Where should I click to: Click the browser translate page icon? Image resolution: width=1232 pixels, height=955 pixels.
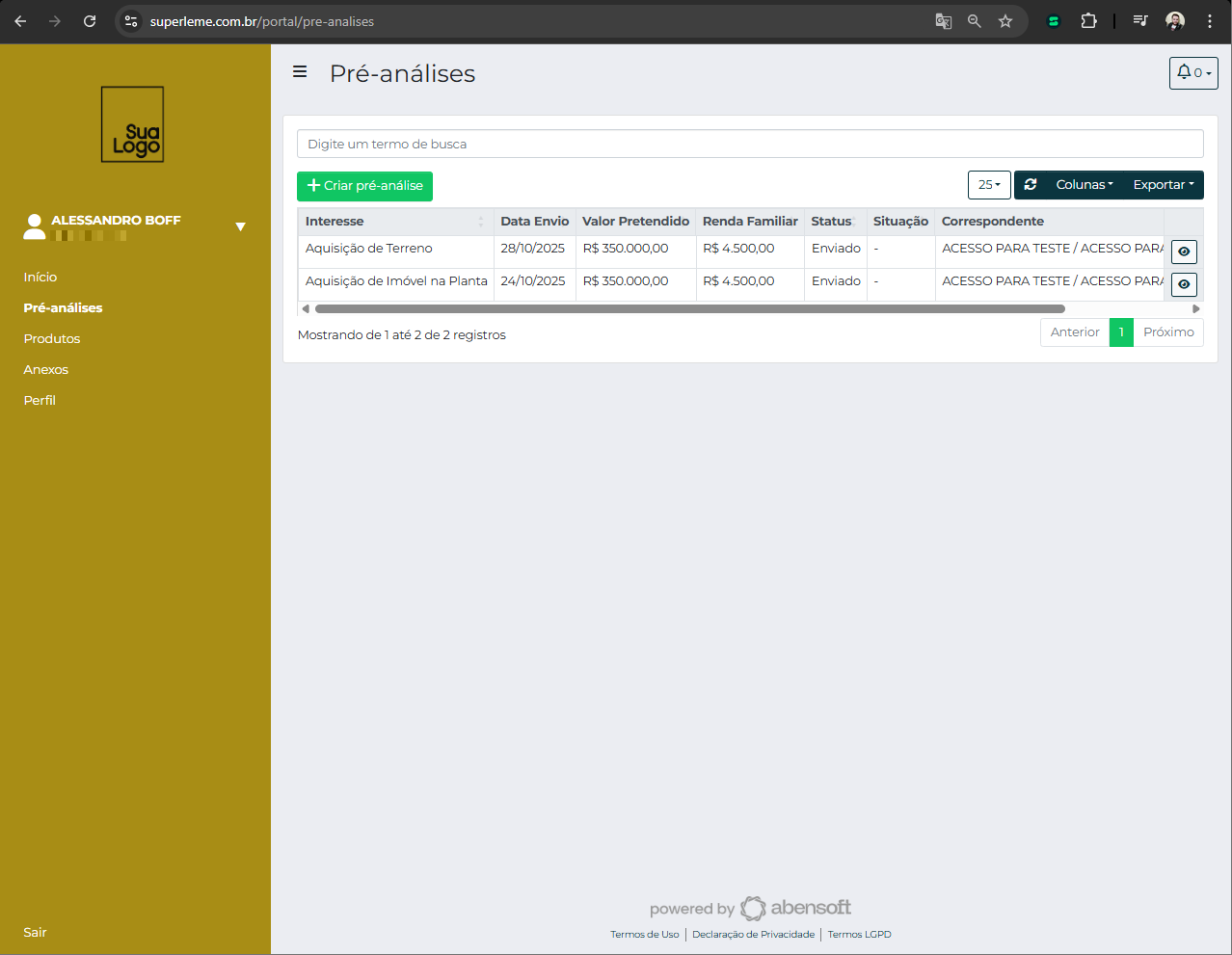tap(944, 21)
